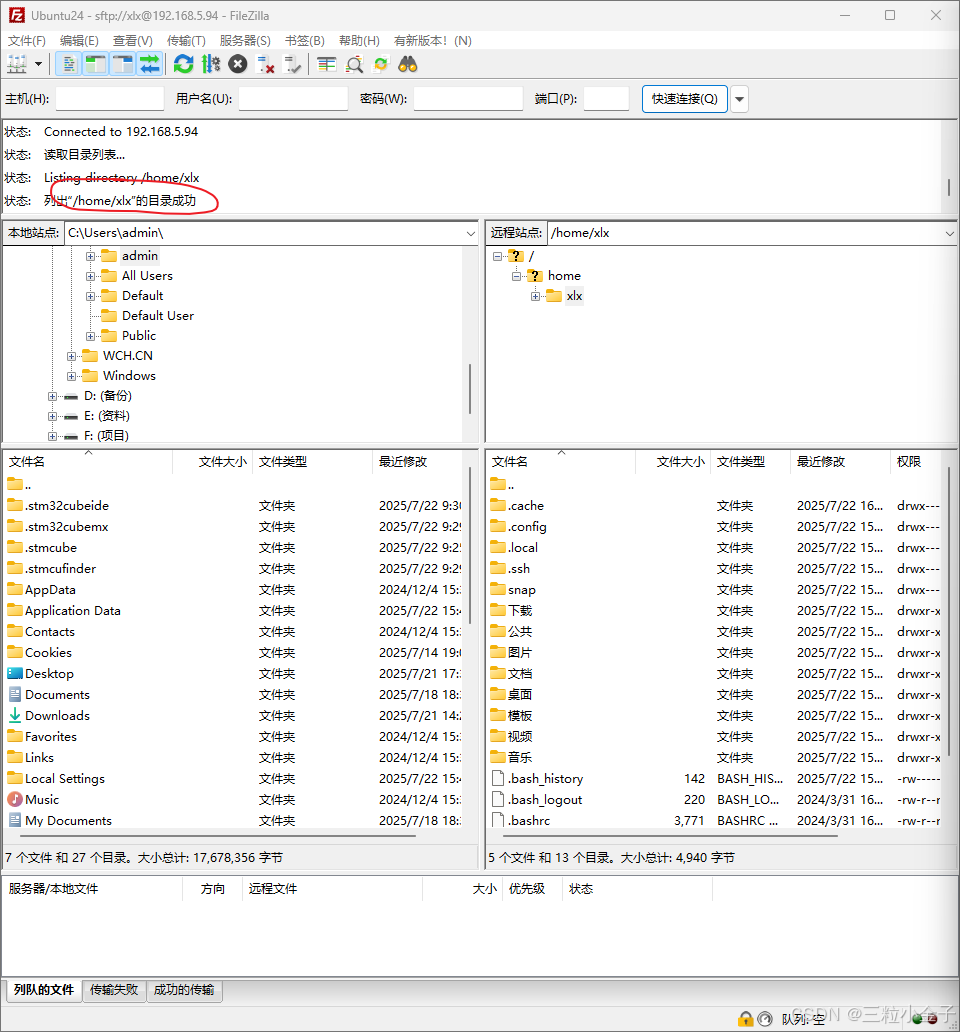
Task: Open 帮助(H) menu
Action: coord(359,41)
